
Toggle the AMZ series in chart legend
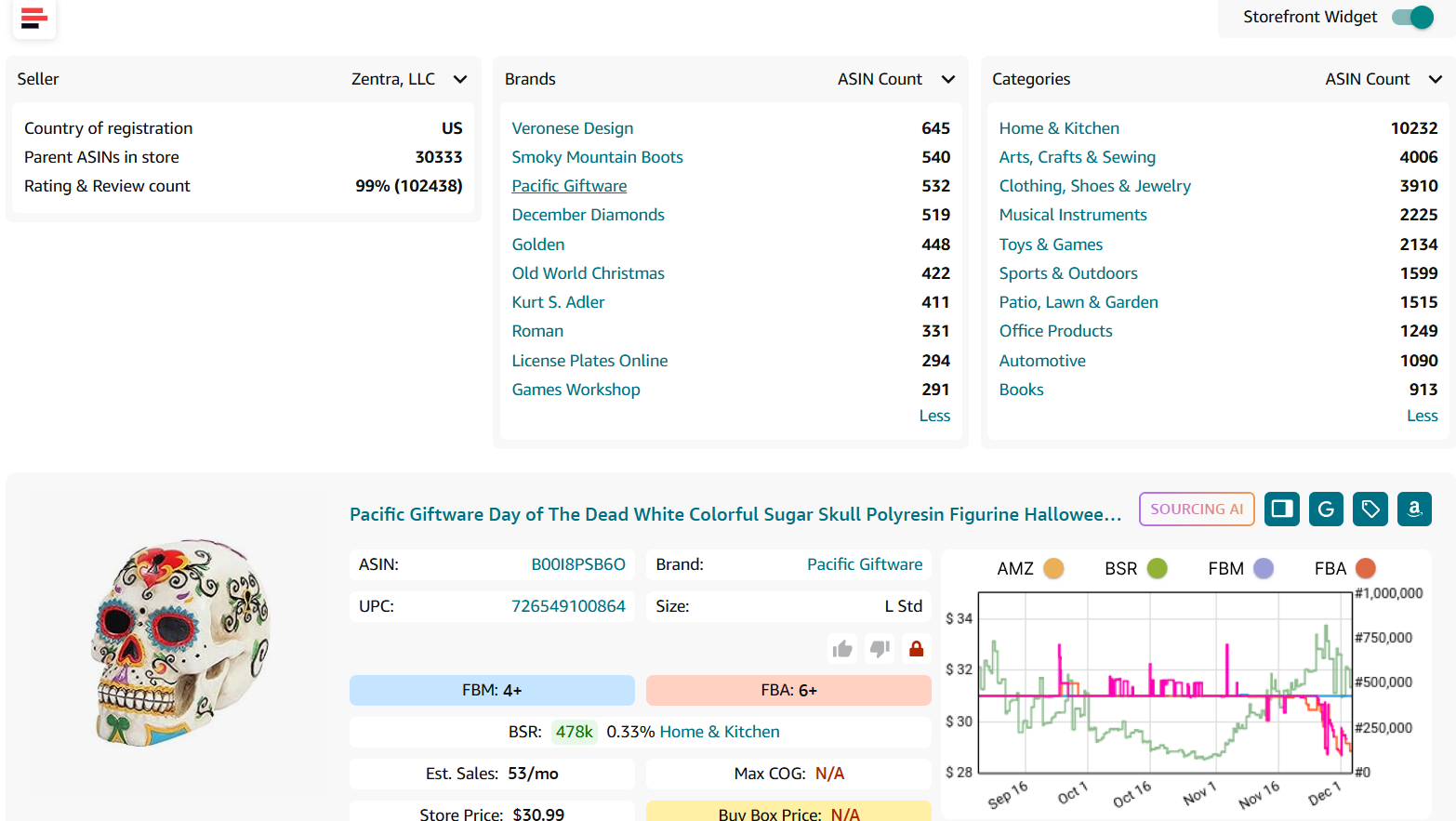point(1054,567)
